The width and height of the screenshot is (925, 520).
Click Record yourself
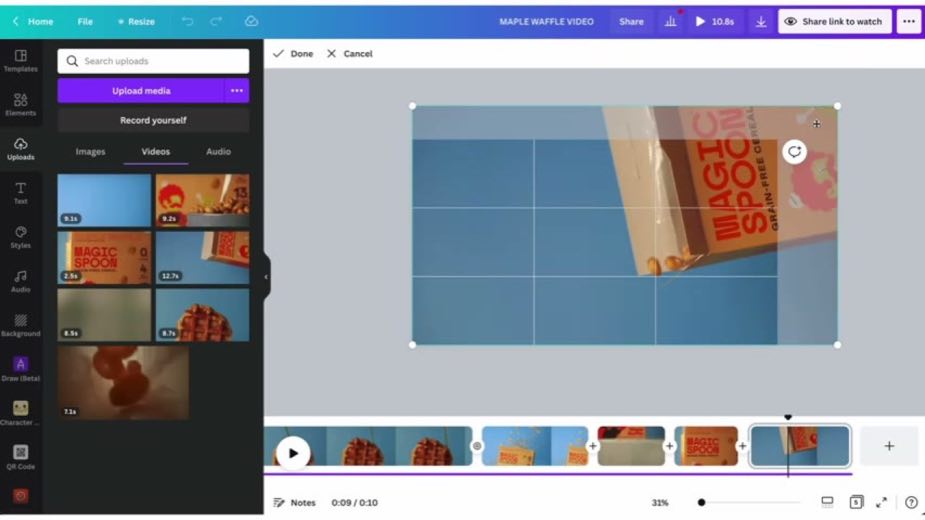click(153, 120)
